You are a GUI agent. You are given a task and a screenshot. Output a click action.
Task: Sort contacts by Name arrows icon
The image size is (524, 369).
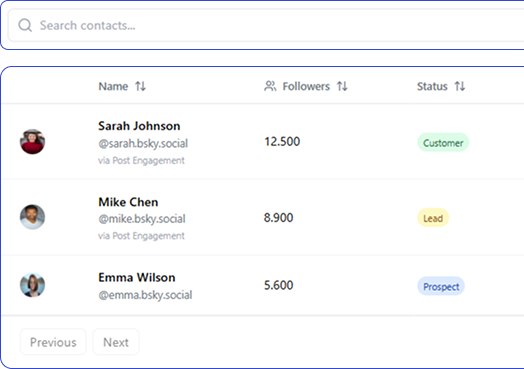point(140,86)
